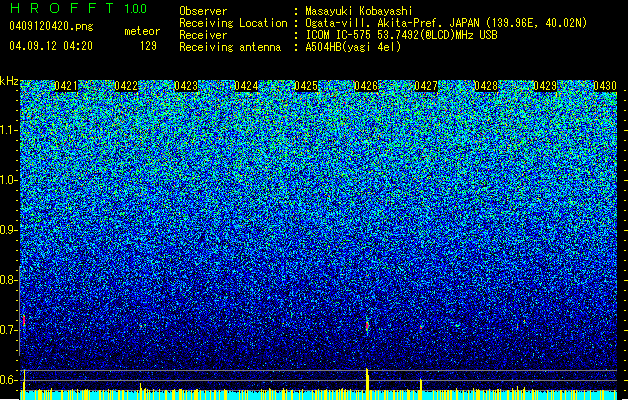Click the Receiver label

tap(203, 35)
